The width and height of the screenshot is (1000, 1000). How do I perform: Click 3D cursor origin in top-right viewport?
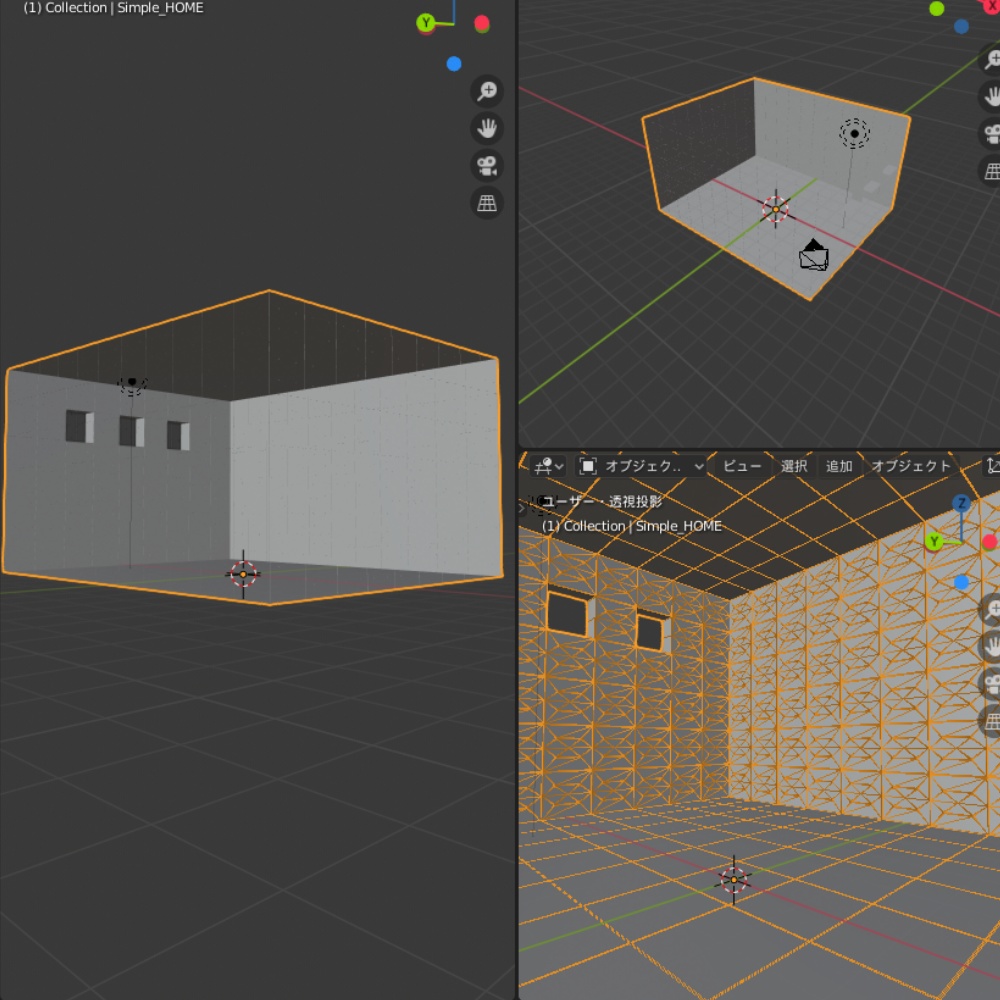[776, 209]
